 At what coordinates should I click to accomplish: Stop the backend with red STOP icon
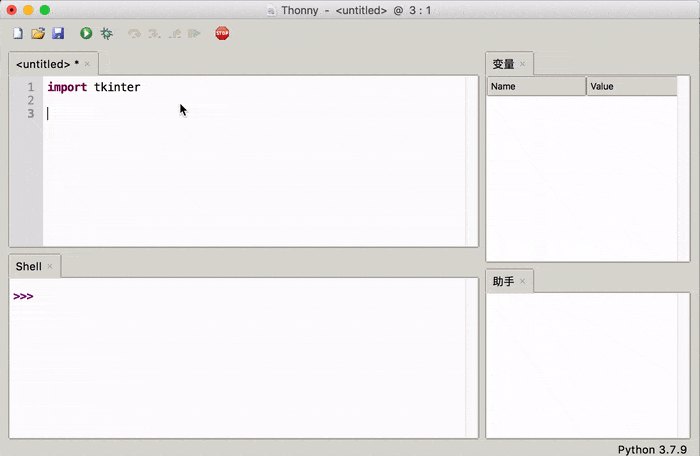(222, 34)
